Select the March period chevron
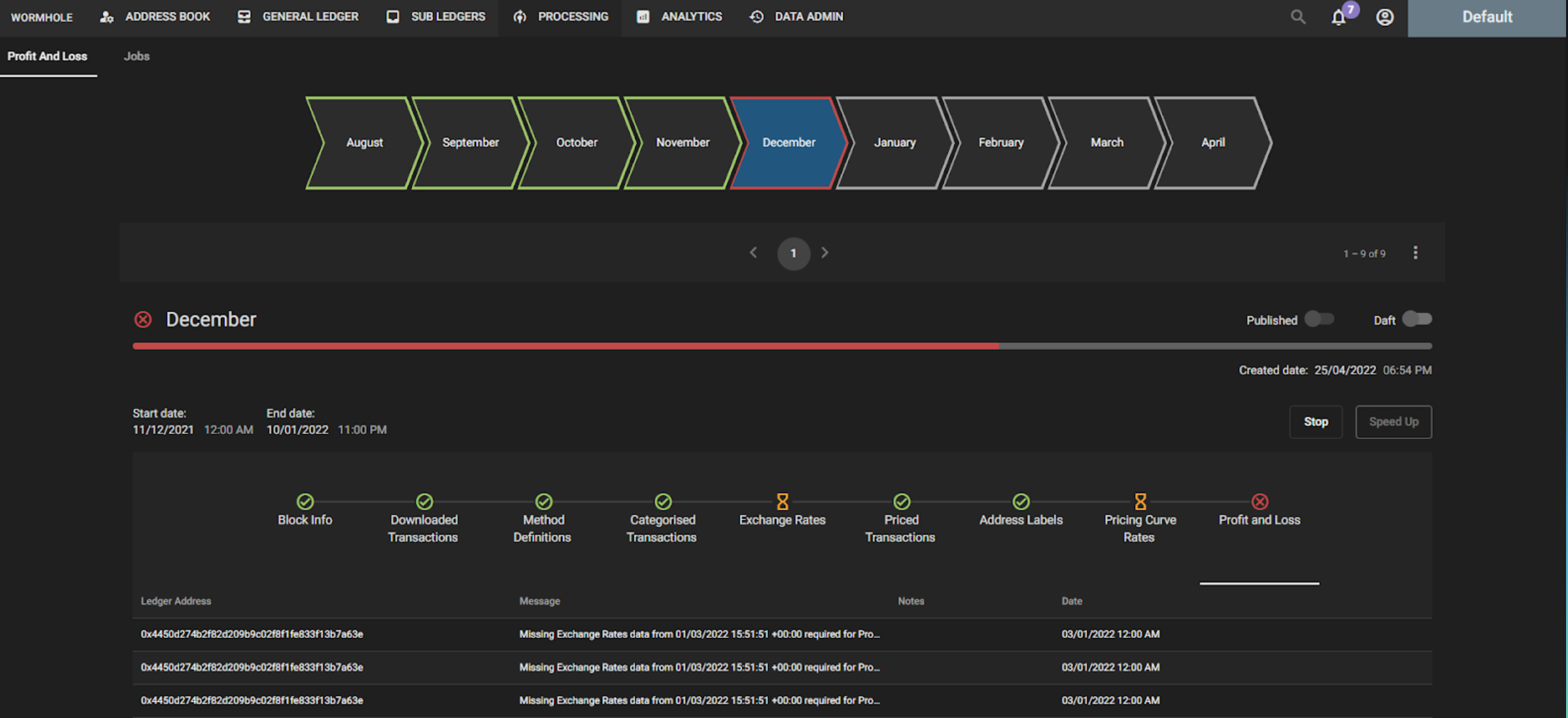The image size is (1568, 718). pos(1107,143)
